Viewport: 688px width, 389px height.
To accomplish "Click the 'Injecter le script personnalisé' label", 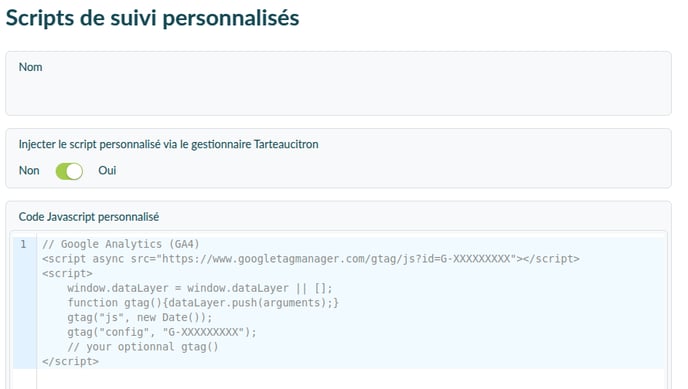I will click(168, 144).
